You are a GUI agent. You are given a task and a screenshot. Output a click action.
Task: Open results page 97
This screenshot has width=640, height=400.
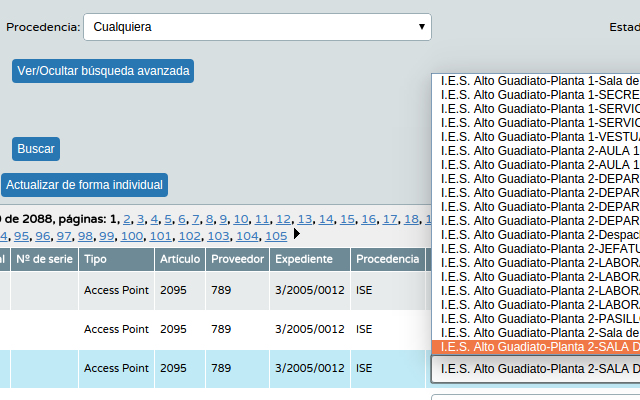pos(64,236)
